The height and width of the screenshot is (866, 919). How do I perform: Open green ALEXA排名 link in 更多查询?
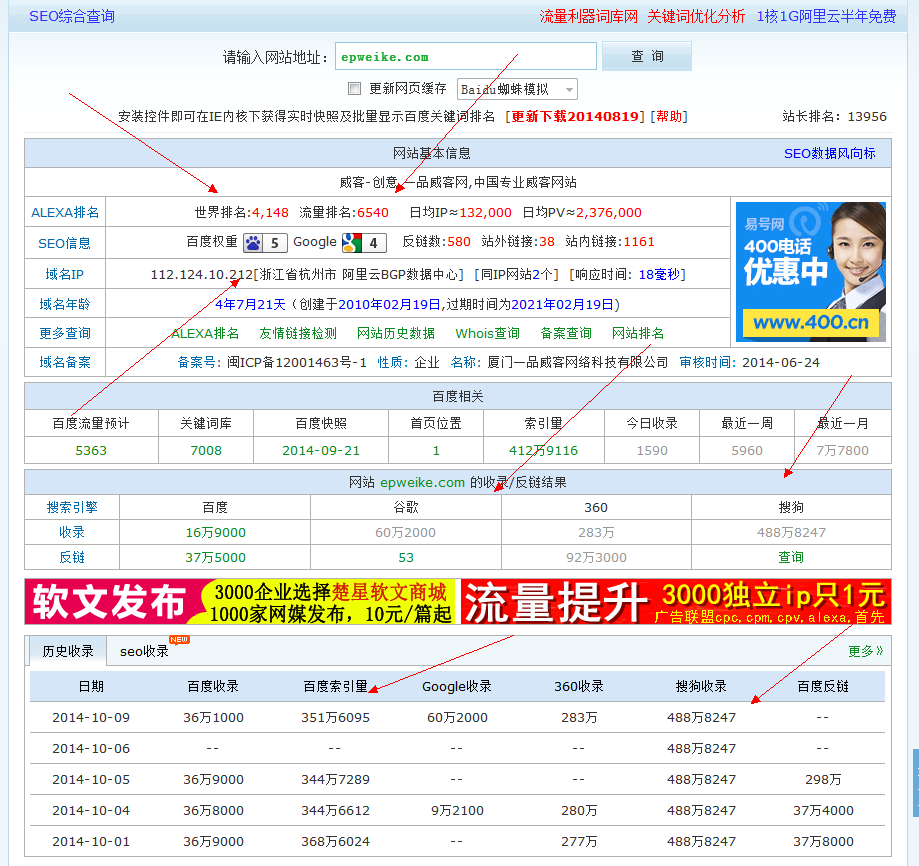click(206, 333)
